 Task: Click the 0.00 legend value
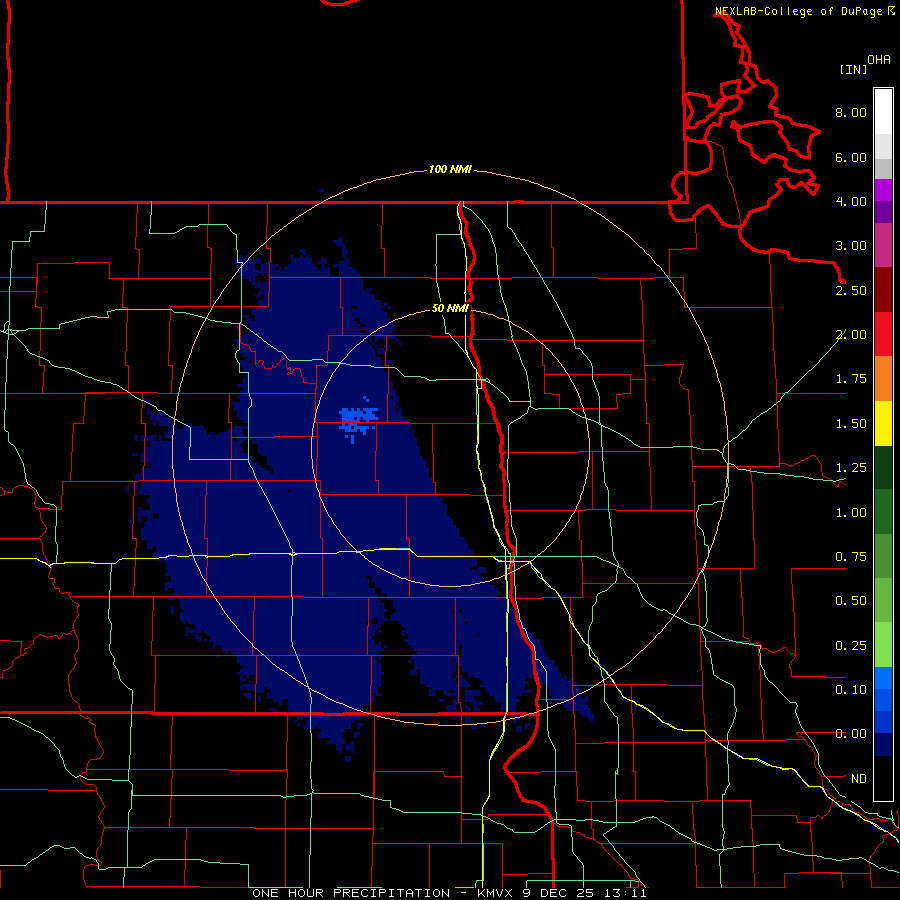tap(851, 734)
